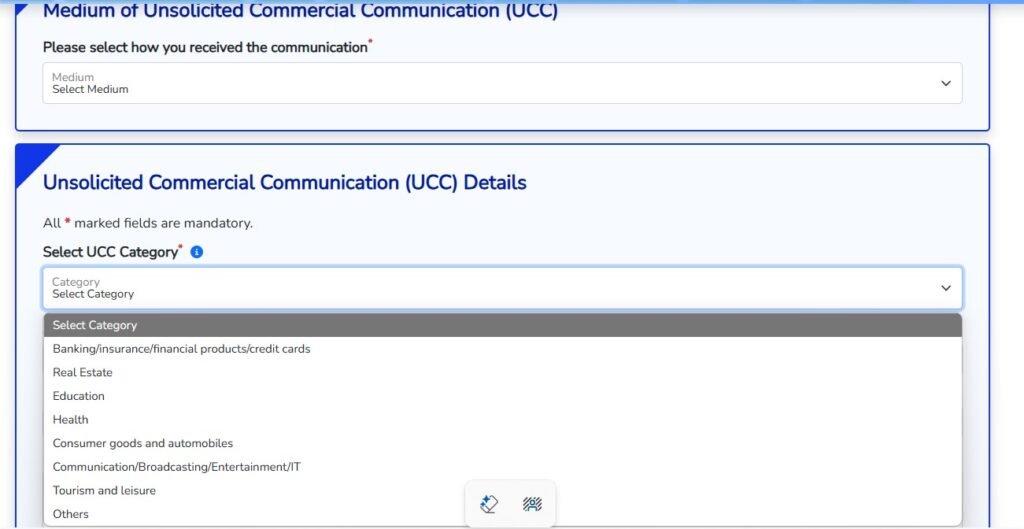This screenshot has width=1024, height=529.
Task: Click the background removal person icon
Action: [532, 504]
